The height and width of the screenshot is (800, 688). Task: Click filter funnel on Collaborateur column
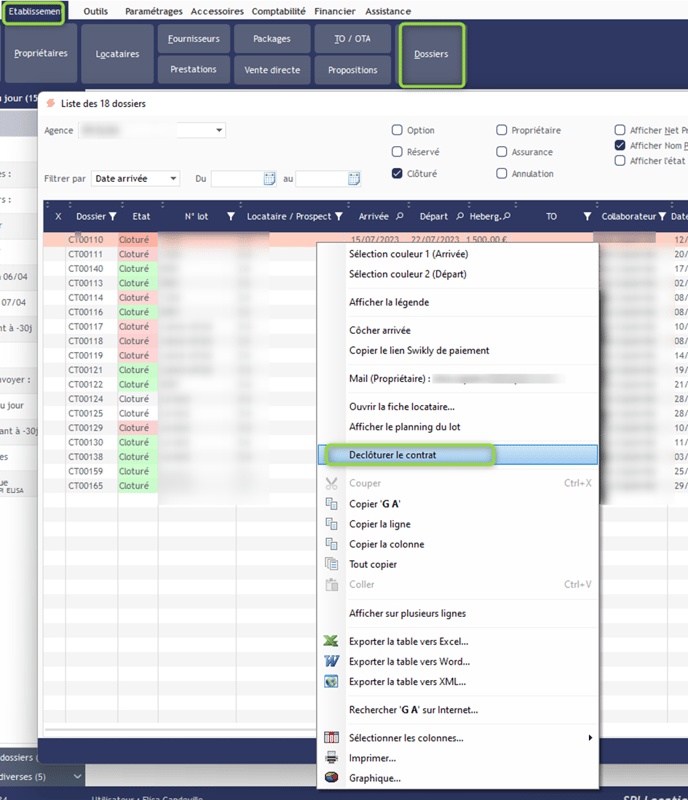661,216
